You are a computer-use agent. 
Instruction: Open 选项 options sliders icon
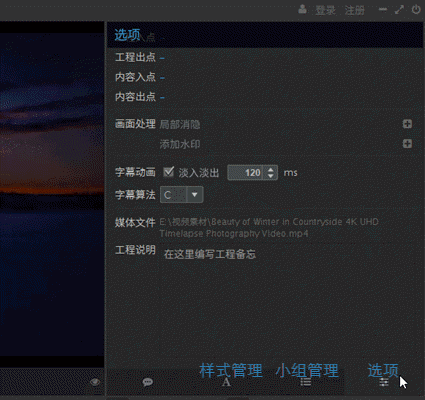coord(384,382)
